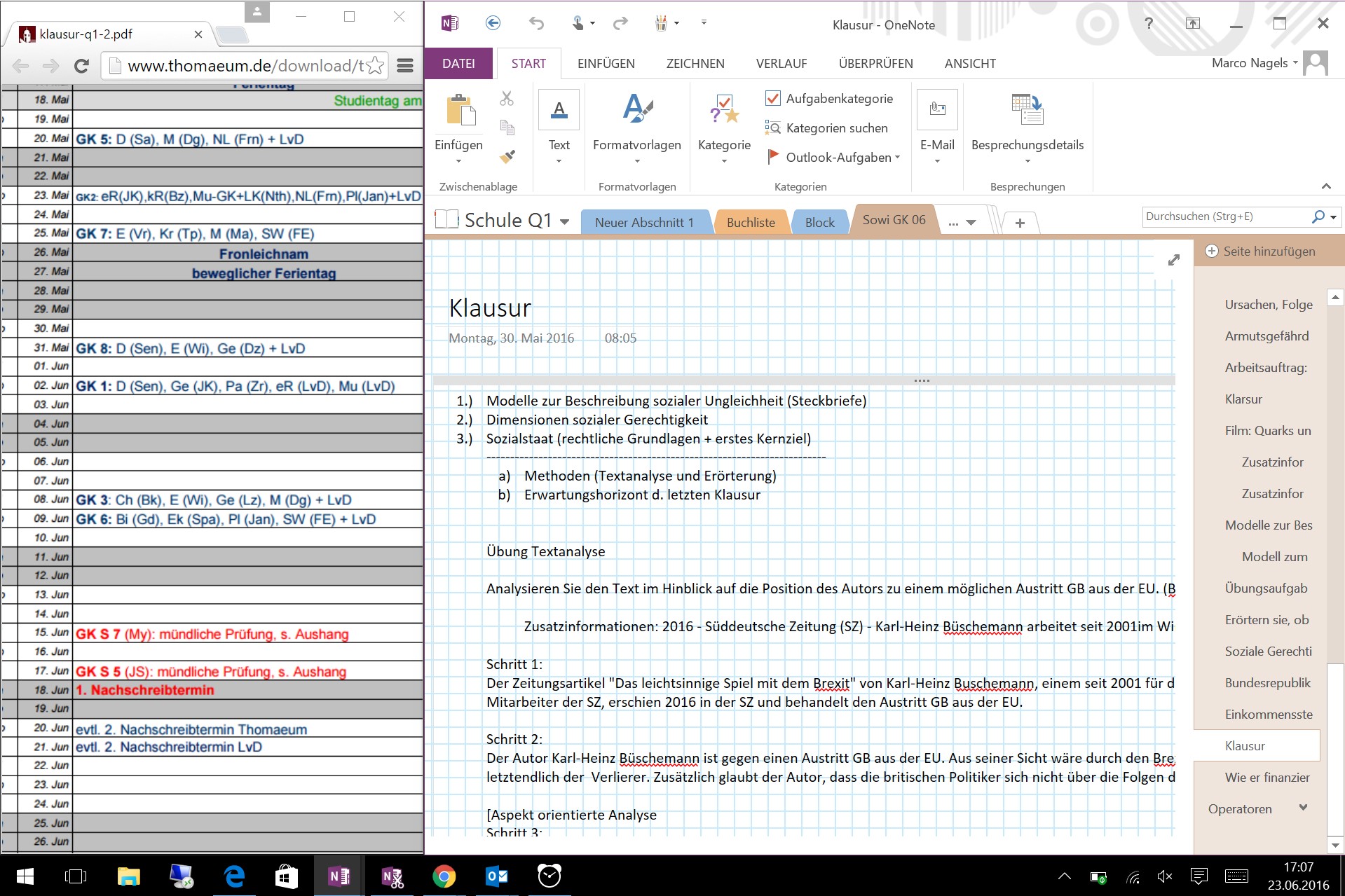1345x896 pixels.
Task: Click the OneNote back arrow icon
Action: (x=493, y=23)
